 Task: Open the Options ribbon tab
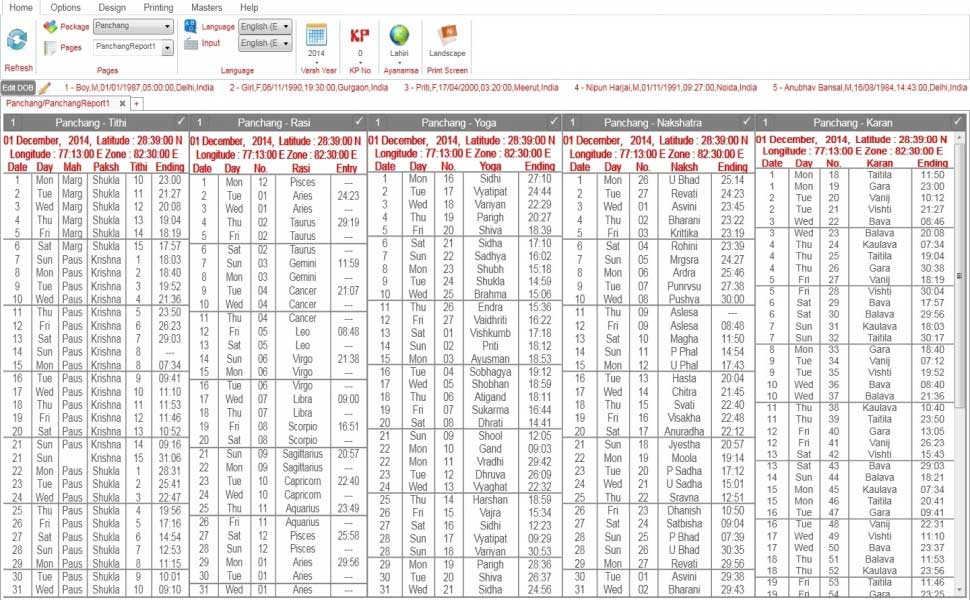coord(66,7)
